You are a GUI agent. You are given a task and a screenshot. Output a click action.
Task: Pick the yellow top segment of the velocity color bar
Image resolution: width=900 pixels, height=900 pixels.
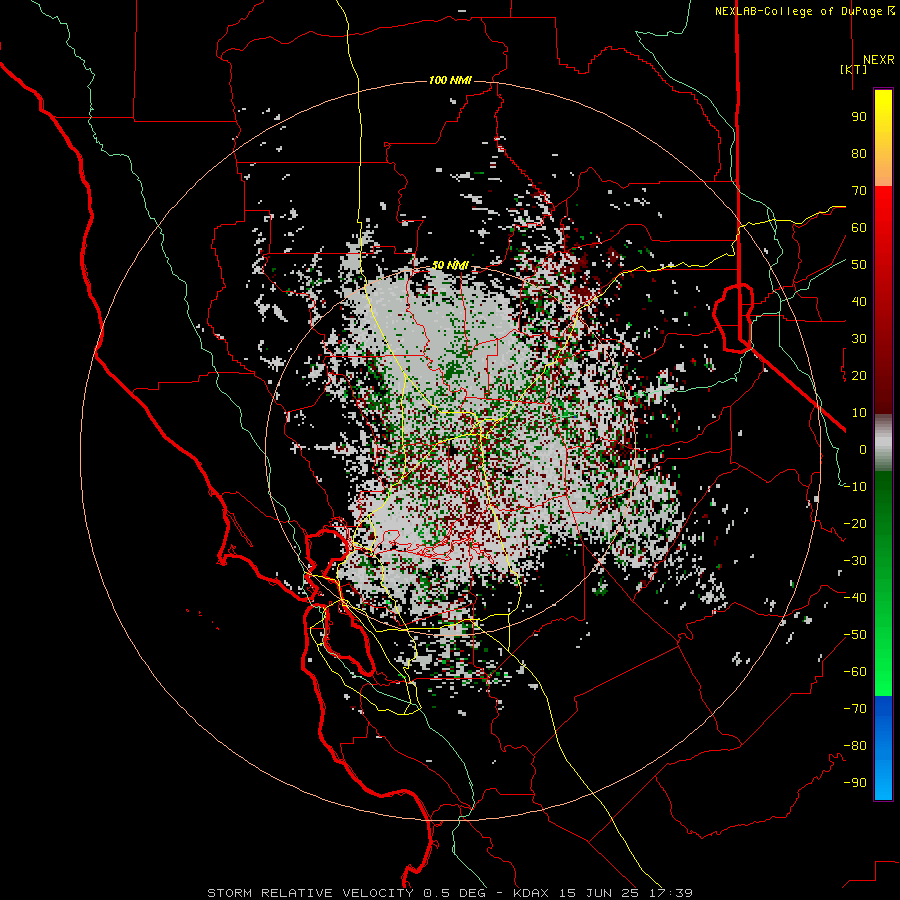pos(883,138)
